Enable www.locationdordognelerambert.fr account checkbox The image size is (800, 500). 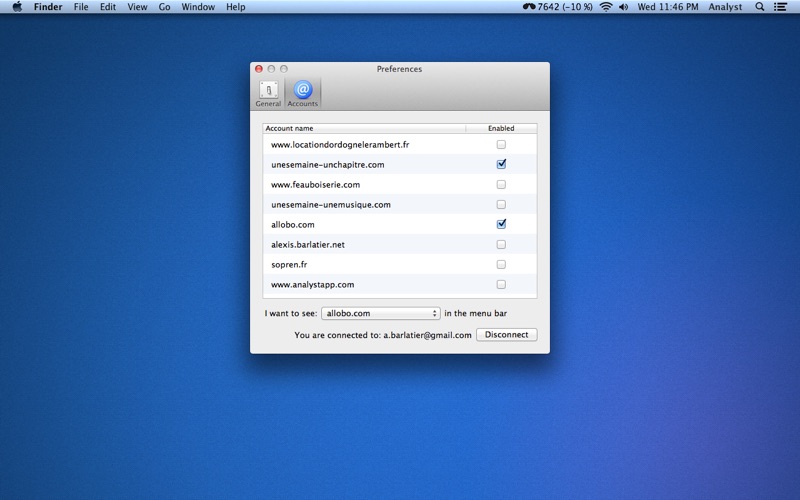coord(501,144)
